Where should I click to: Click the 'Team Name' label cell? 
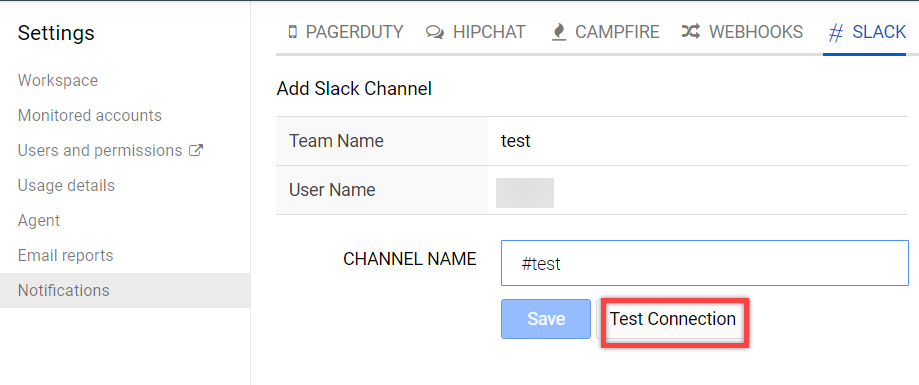(x=382, y=141)
